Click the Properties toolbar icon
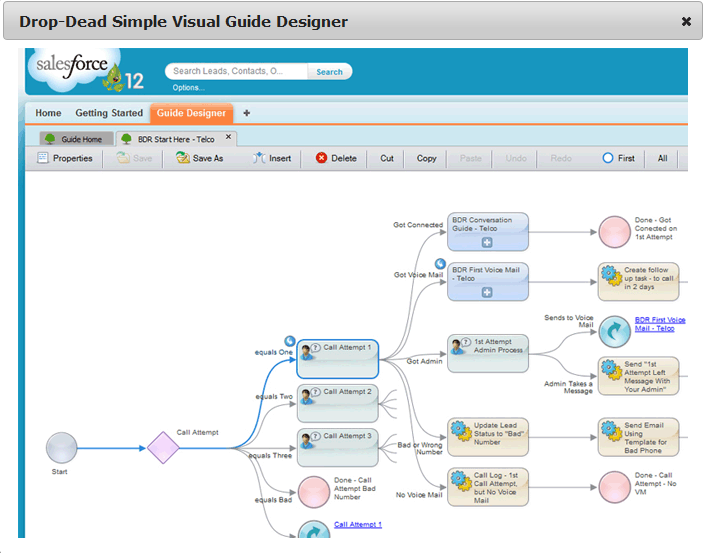Viewport: 704px width, 553px height. tap(43, 158)
